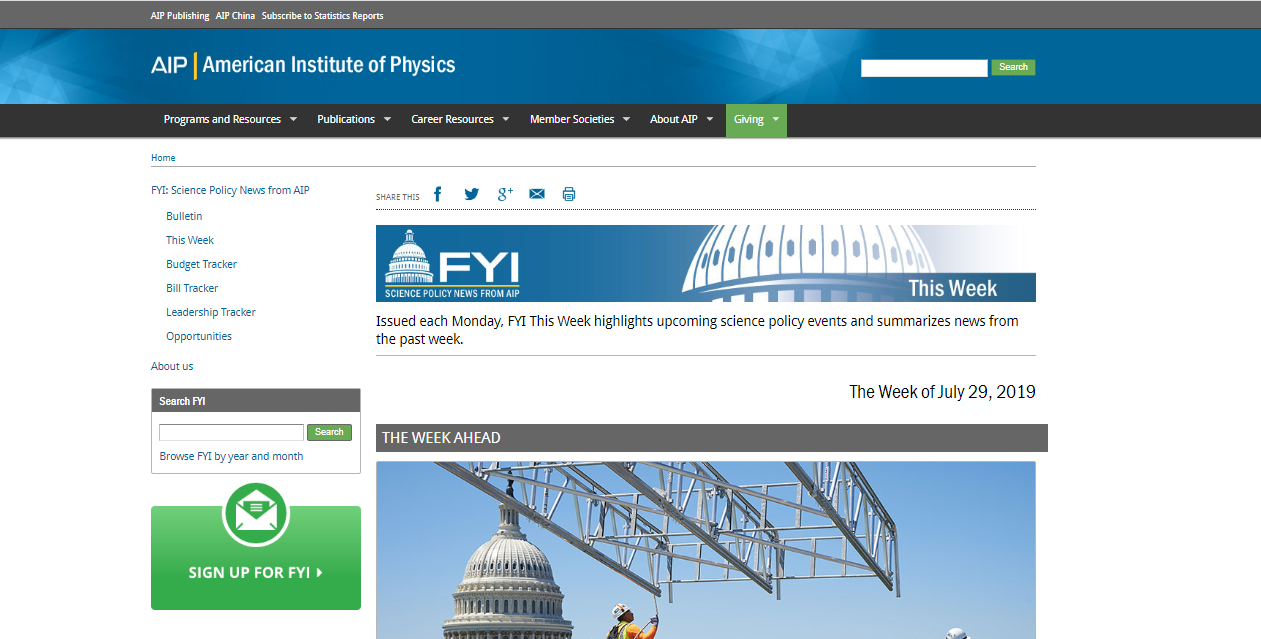The width and height of the screenshot is (1261, 639).
Task: Open Browse FYI by year and month
Action: tap(231, 456)
